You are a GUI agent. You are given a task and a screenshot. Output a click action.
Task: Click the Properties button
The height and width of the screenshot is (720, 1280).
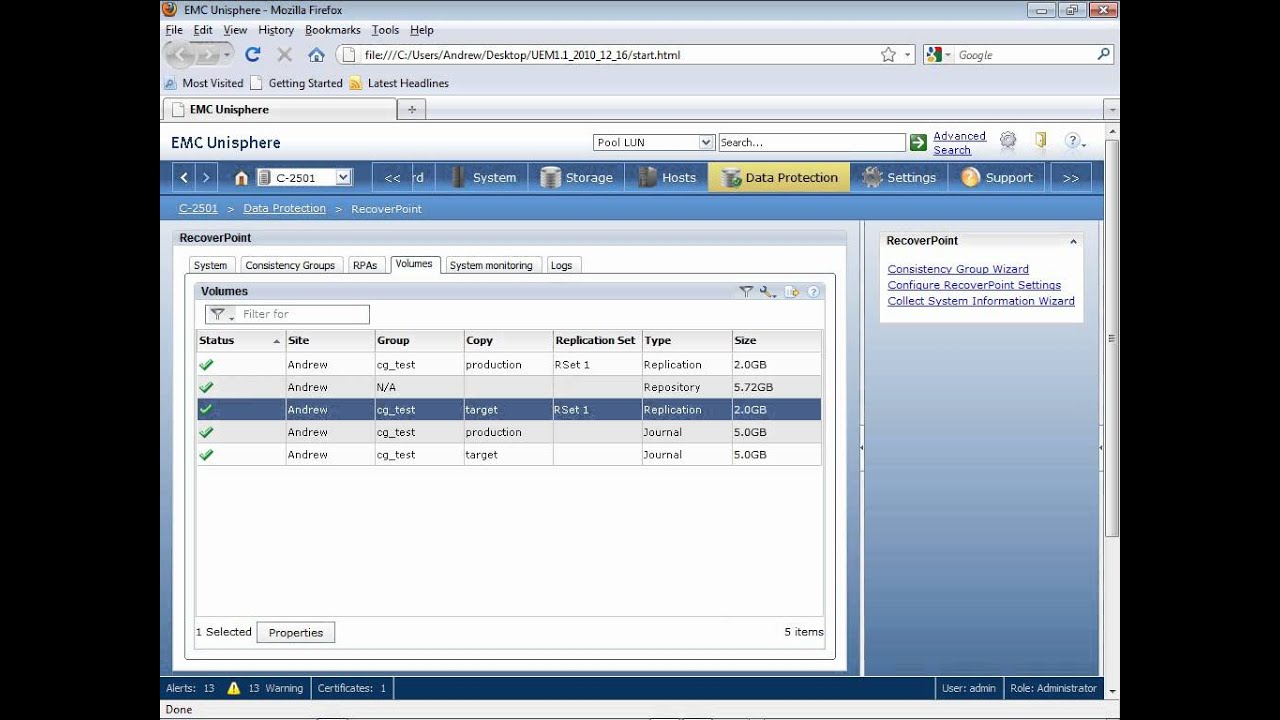coord(296,632)
